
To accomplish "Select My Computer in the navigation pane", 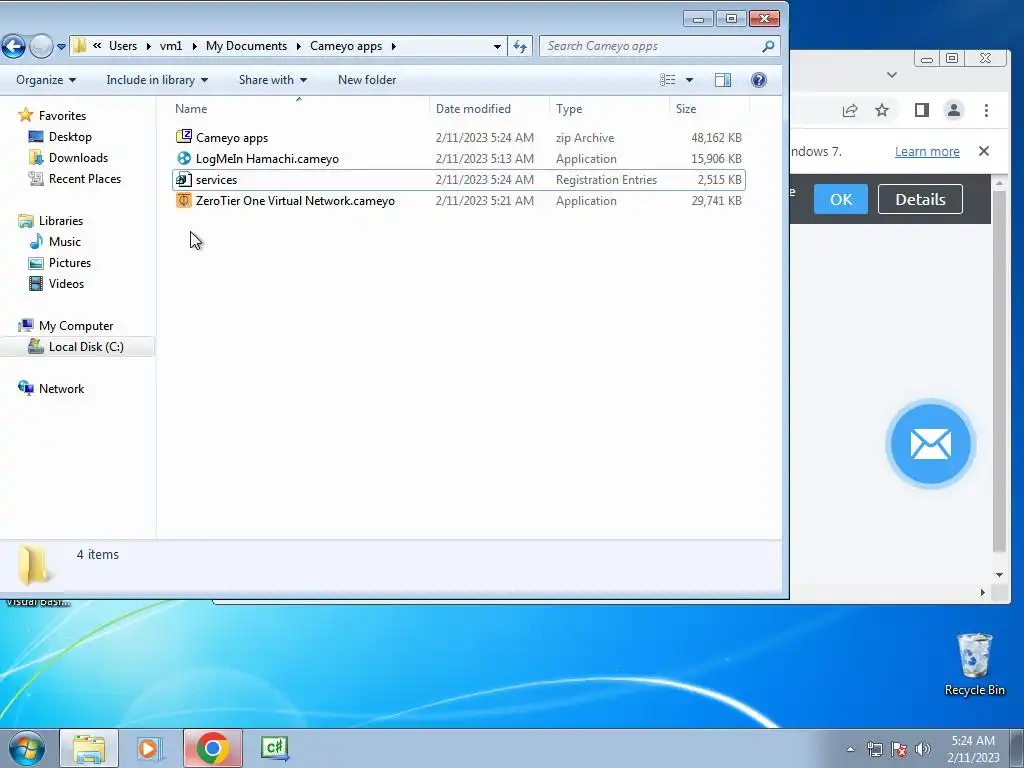I will [75, 325].
